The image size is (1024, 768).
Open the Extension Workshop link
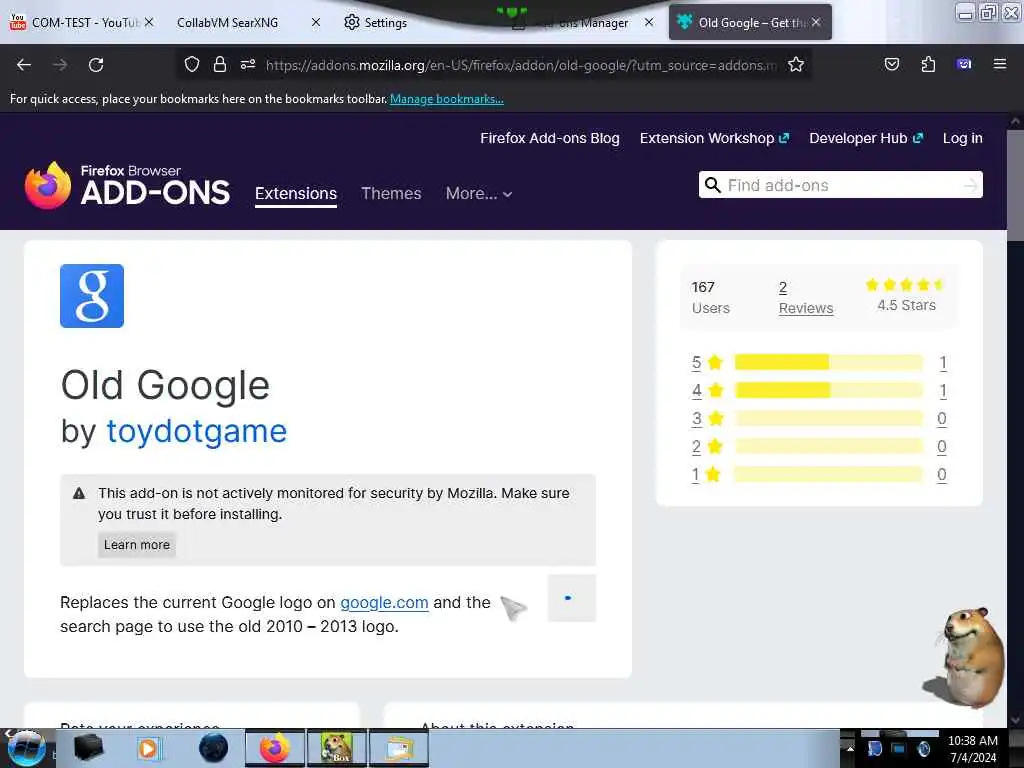[x=714, y=138]
